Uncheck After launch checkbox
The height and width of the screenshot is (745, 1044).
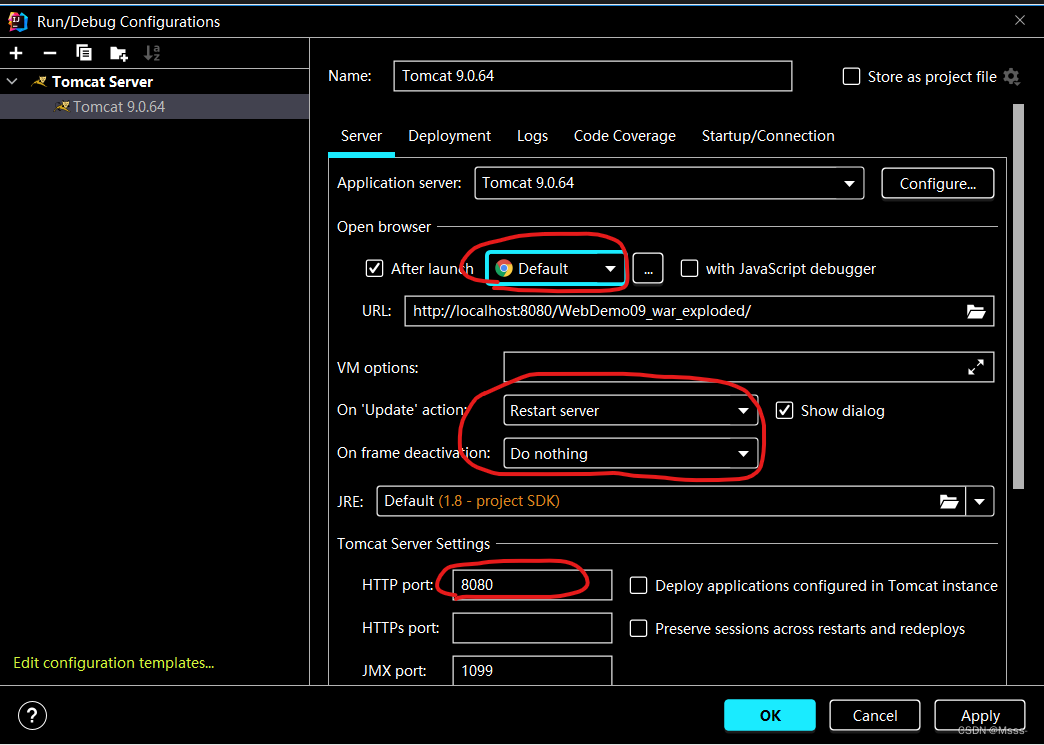pyautogui.click(x=374, y=268)
